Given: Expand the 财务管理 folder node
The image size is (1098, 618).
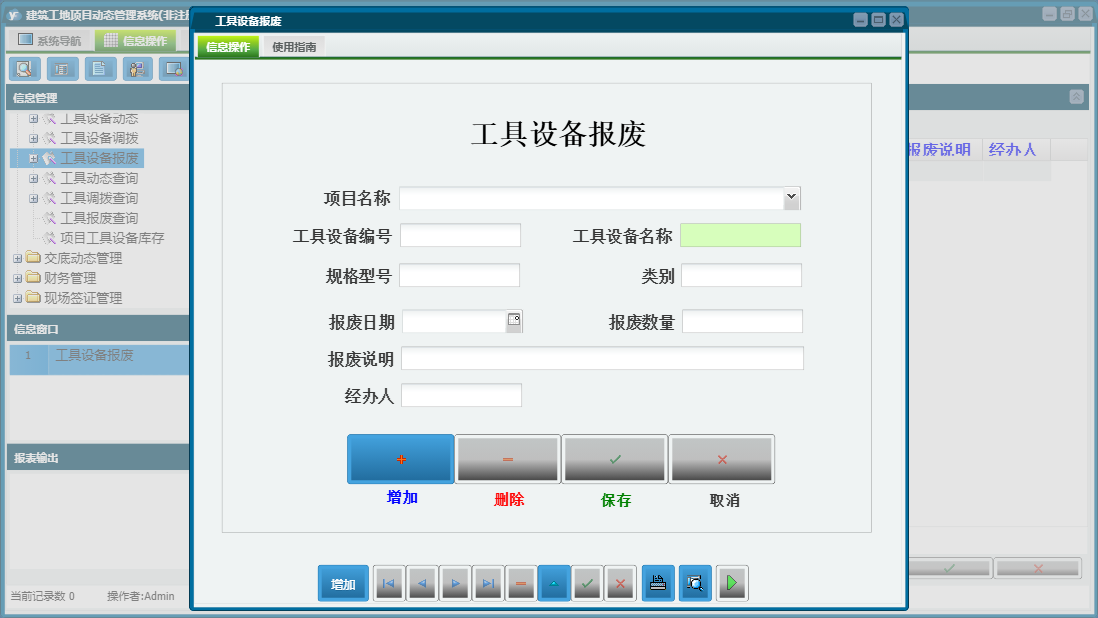Looking at the screenshot, I should point(16,280).
